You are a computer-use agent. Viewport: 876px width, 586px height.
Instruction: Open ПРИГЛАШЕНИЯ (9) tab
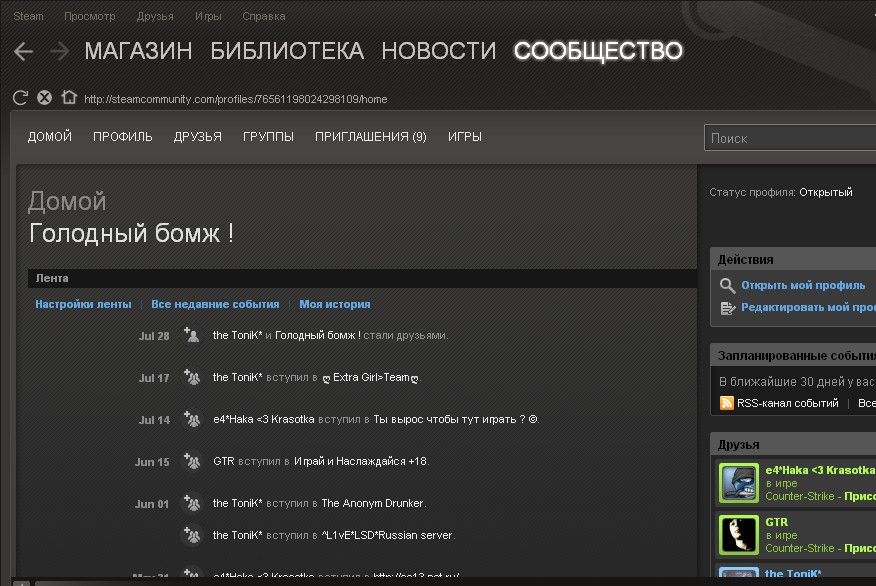tap(370, 137)
